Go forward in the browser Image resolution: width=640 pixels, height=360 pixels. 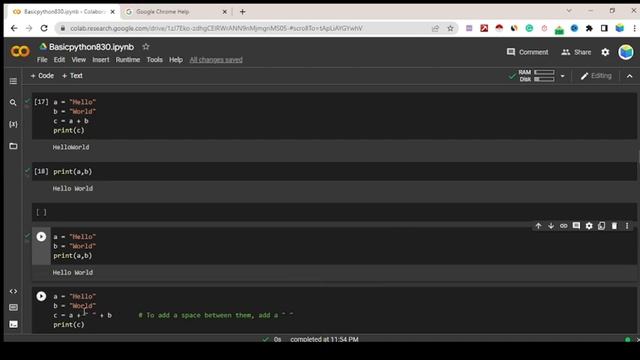pyautogui.click(x=29, y=28)
